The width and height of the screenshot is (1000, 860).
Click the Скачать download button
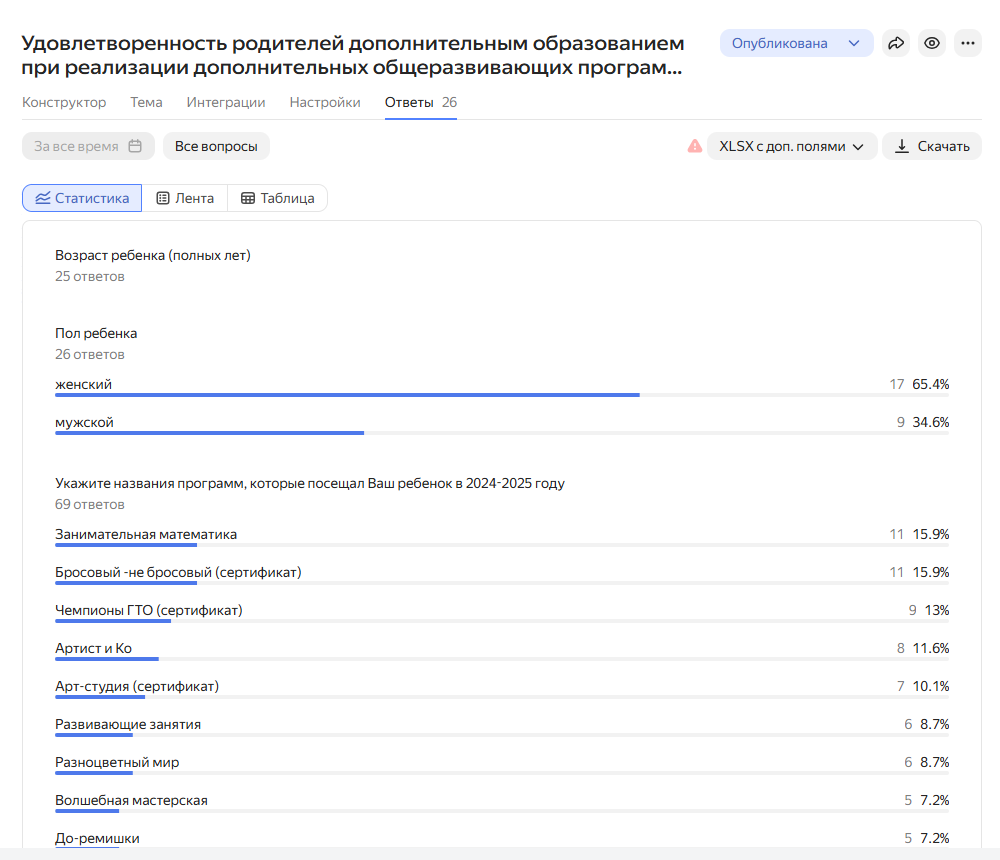tap(931, 146)
